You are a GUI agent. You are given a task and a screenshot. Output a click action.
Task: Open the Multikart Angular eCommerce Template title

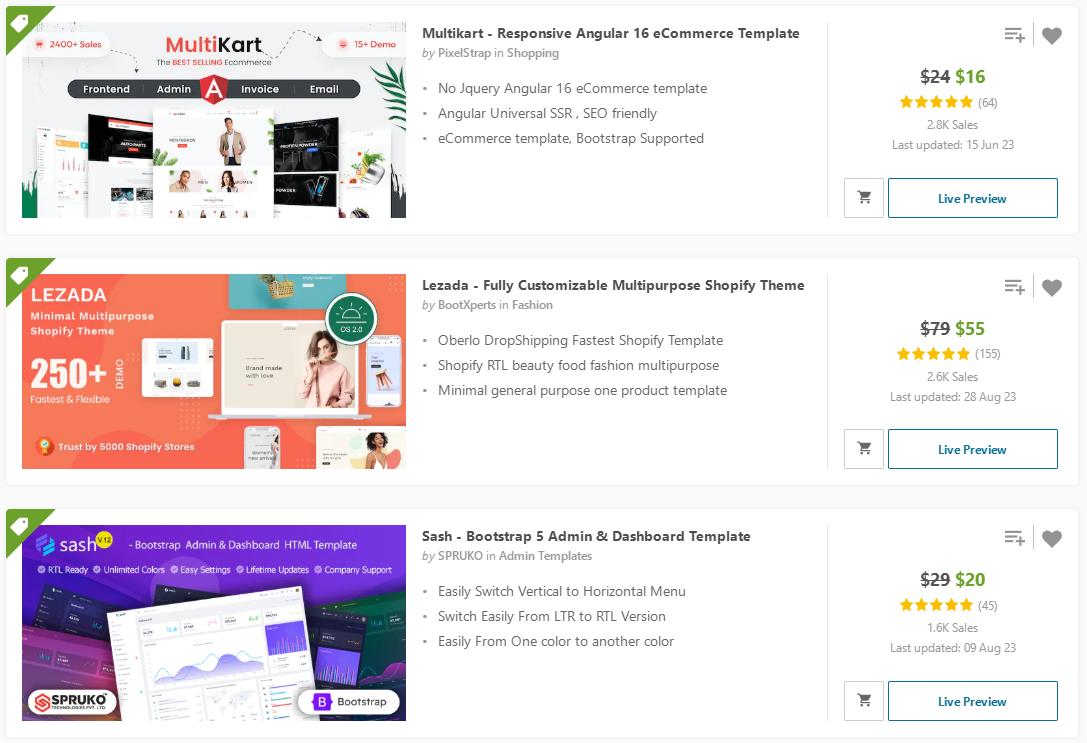(610, 33)
